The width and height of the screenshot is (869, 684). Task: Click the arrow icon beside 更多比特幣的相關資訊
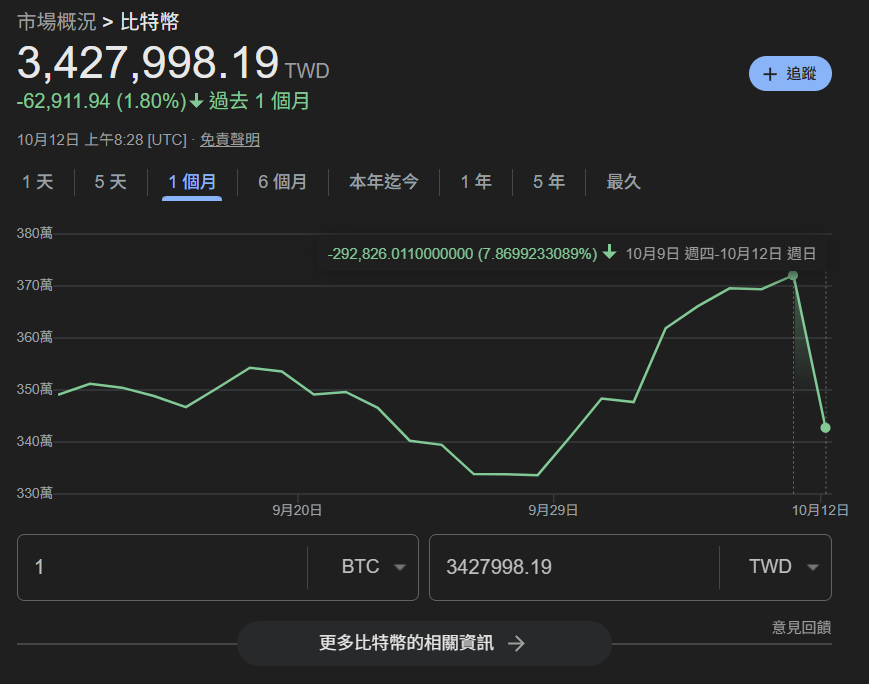pyautogui.click(x=516, y=643)
